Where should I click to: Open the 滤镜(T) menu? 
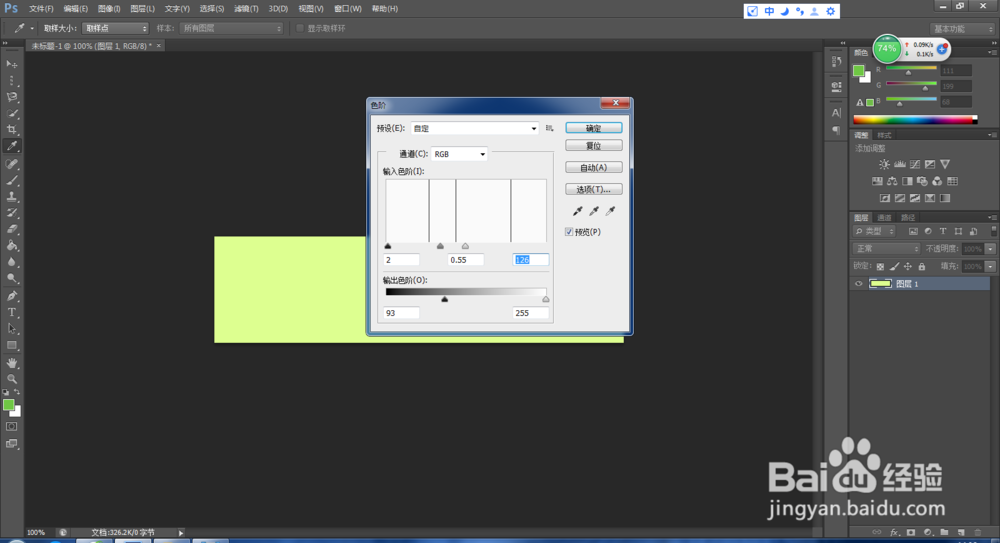pos(246,9)
